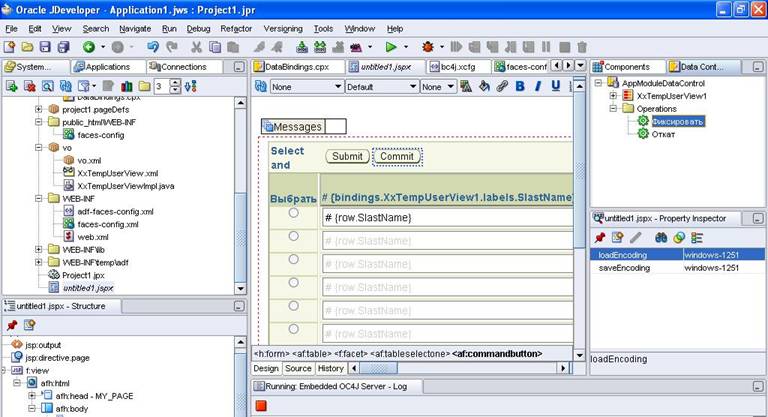768x417 pixels.
Task: Click the Save toolbar icon
Action: click(x=45, y=47)
